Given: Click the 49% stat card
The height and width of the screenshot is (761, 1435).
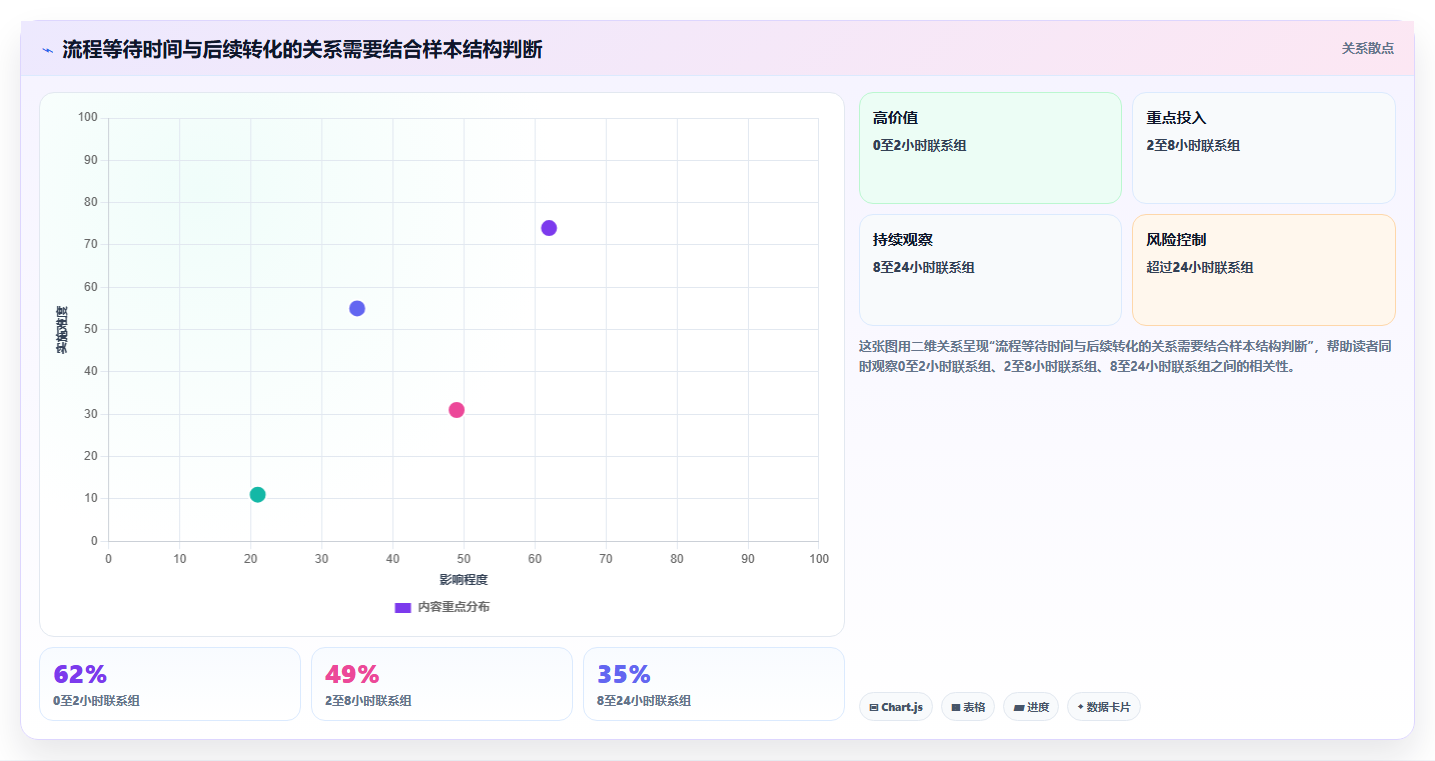Looking at the screenshot, I should (x=442, y=684).
